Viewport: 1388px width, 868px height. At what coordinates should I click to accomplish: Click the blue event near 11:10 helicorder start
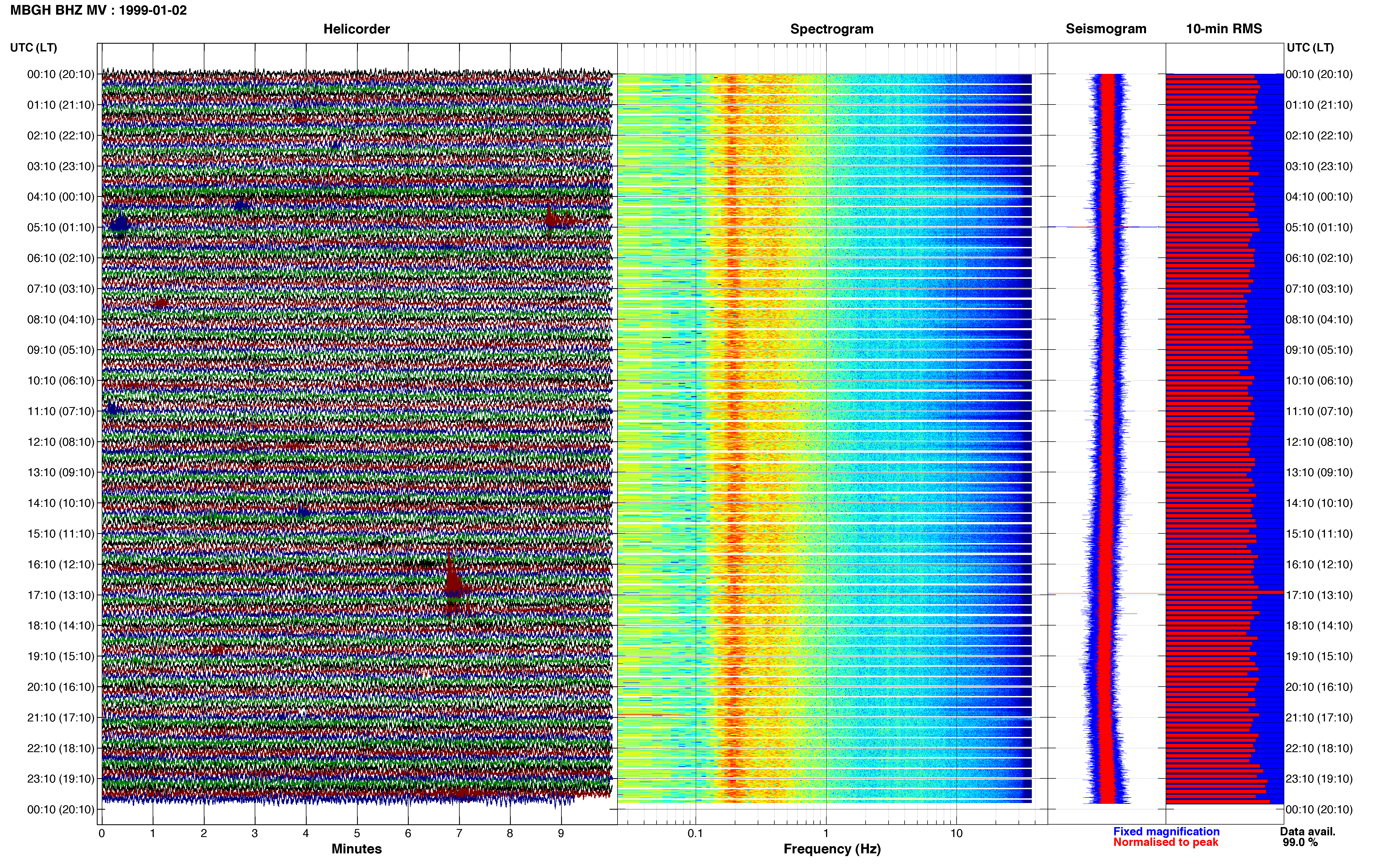pyautogui.click(x=112, y=409)
